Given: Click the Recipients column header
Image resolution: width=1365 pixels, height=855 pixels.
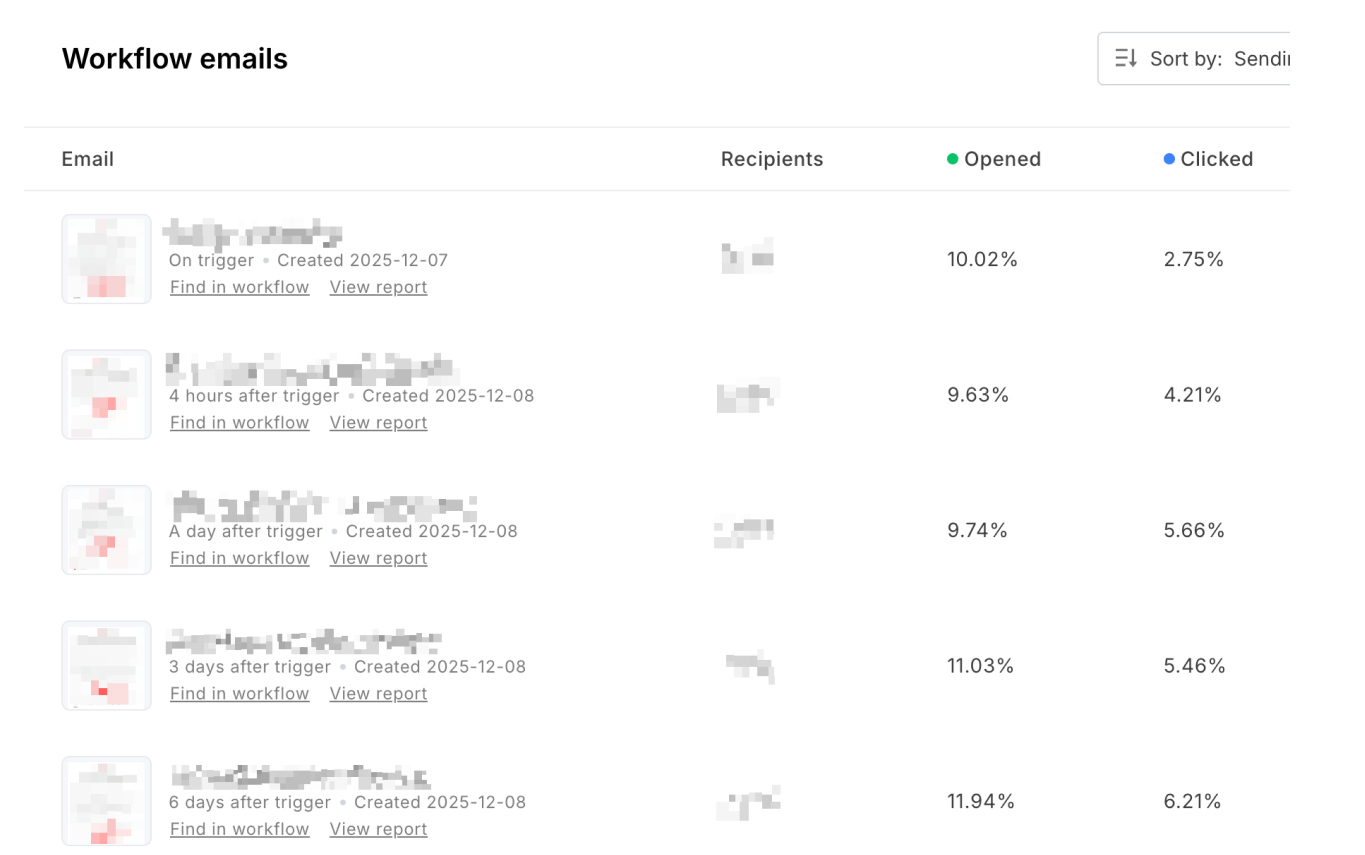Looking at the screenshot, I should [x=771, y=158].
